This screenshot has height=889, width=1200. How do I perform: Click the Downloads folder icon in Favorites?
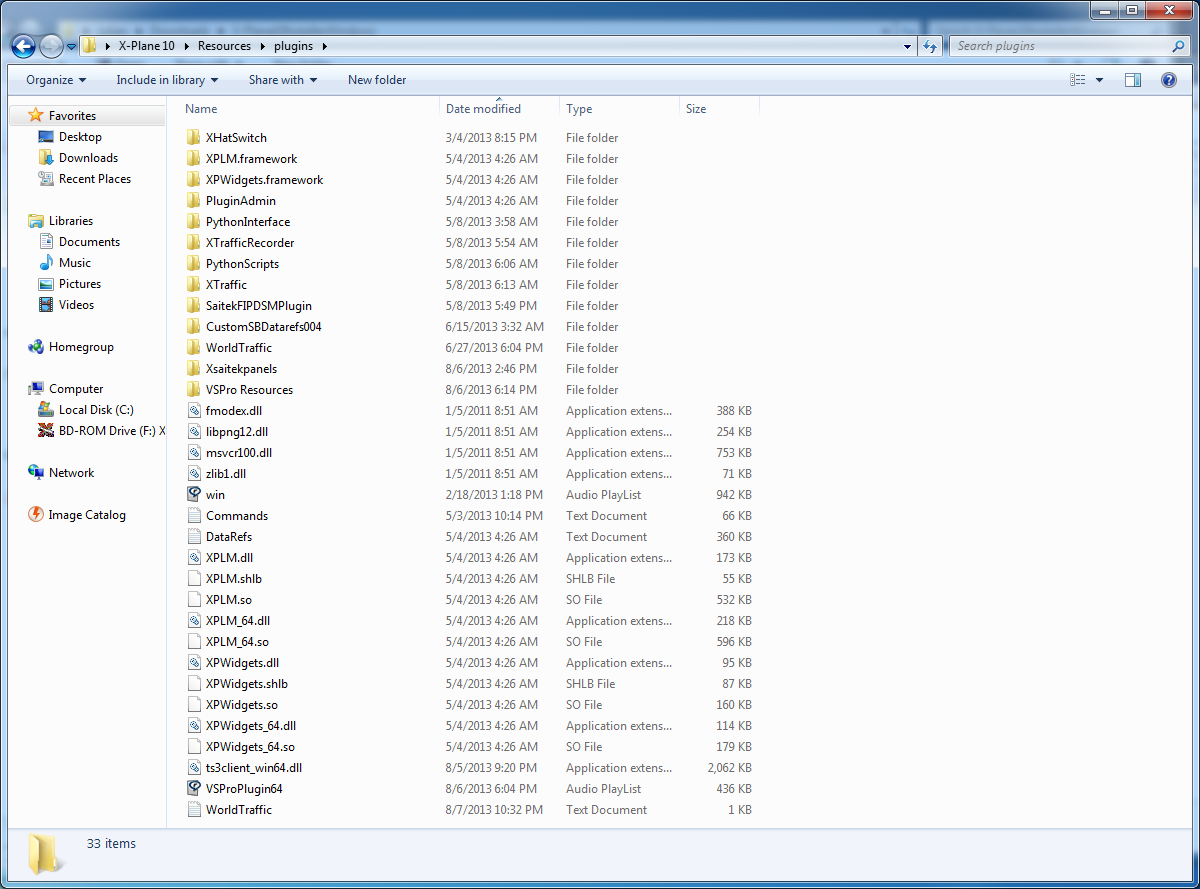click(46, 158)
